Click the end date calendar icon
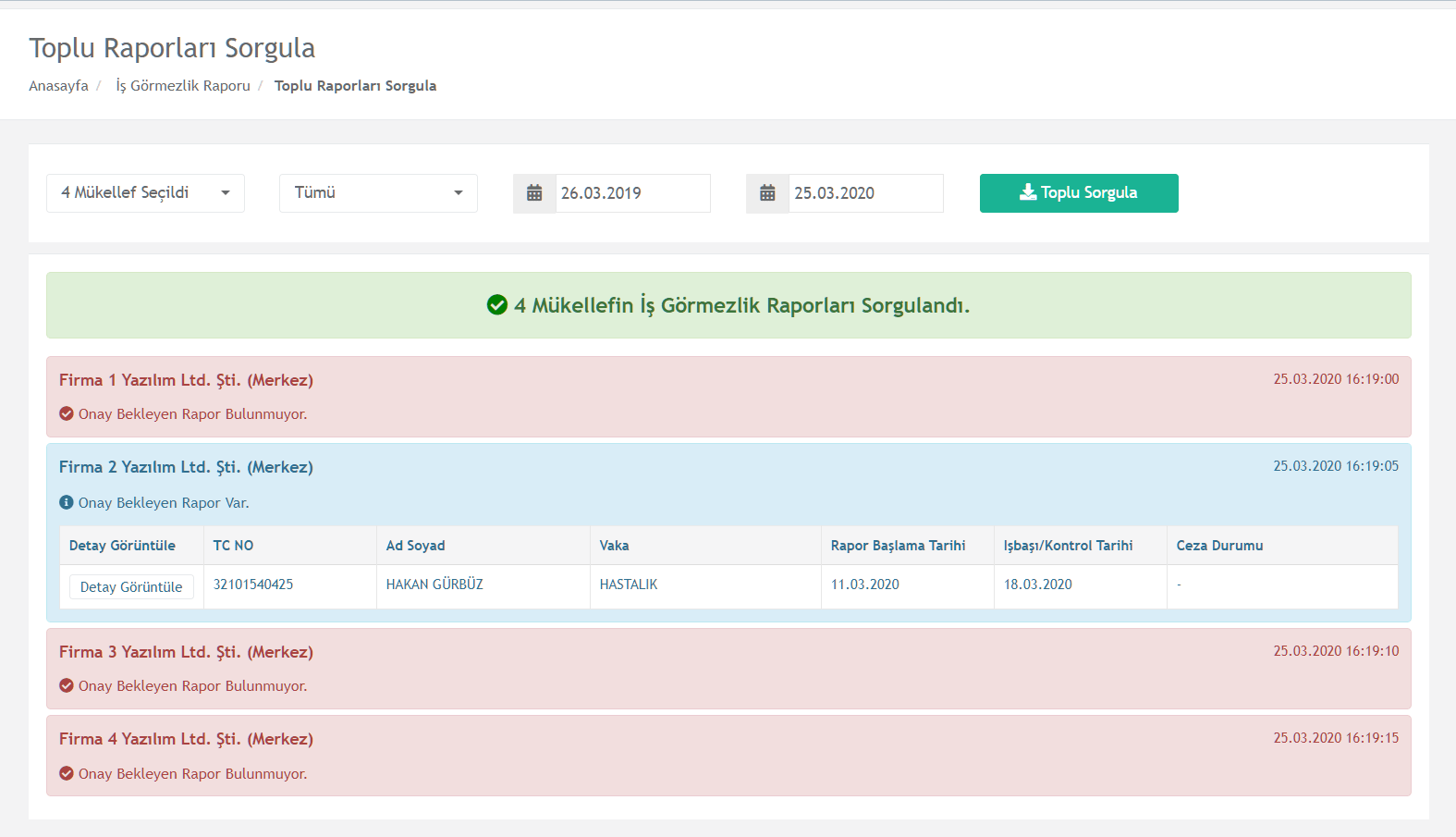 coord(767,193)
